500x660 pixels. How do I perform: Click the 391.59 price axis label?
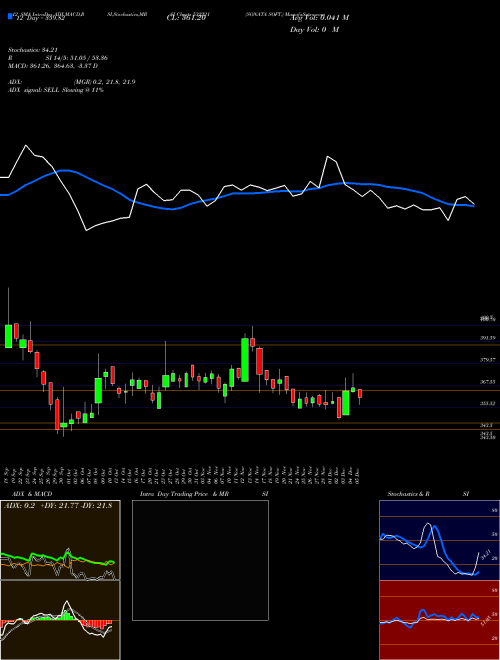[x=488, y=338]
